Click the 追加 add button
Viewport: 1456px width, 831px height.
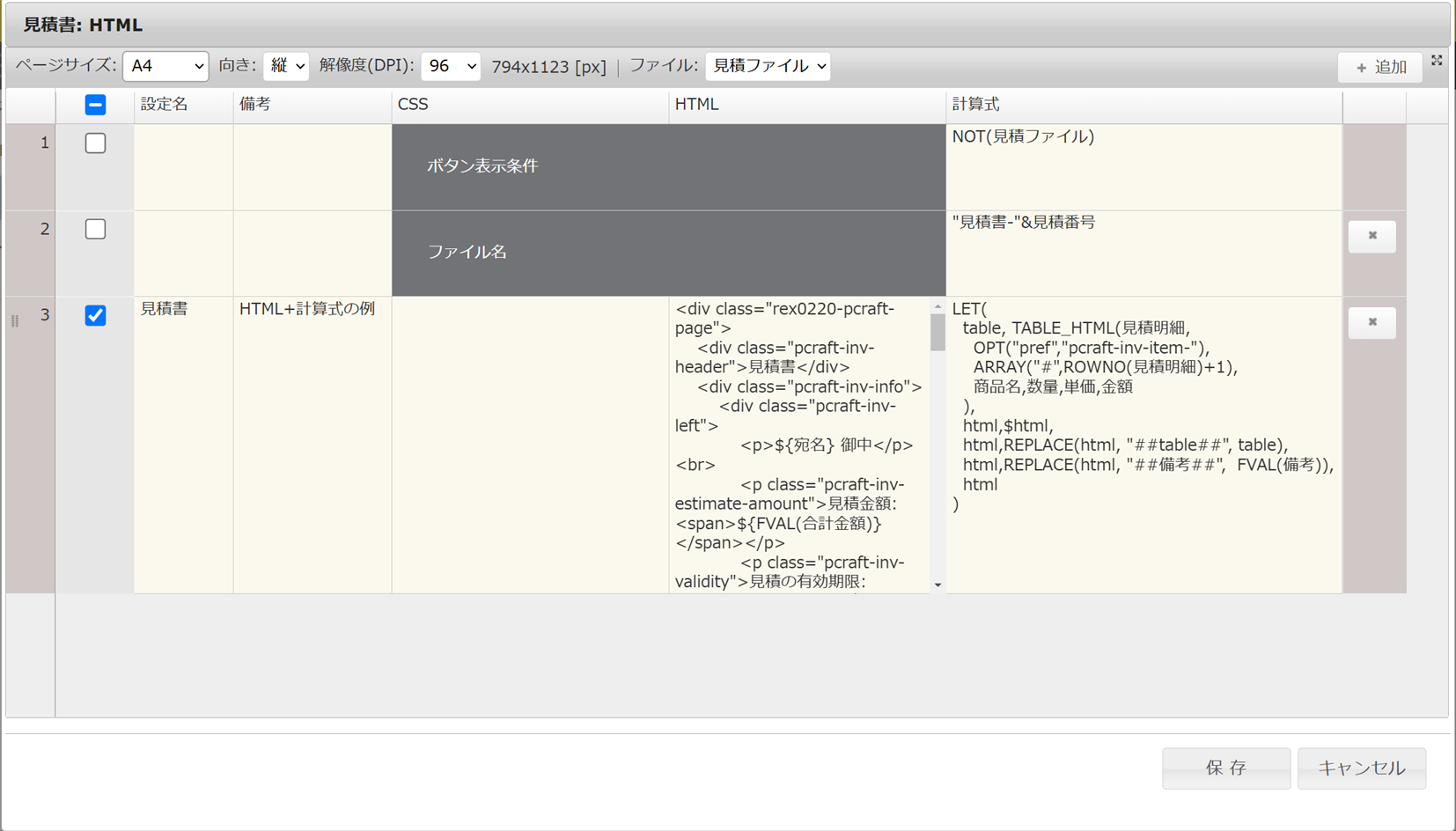tap(1380, 67)
